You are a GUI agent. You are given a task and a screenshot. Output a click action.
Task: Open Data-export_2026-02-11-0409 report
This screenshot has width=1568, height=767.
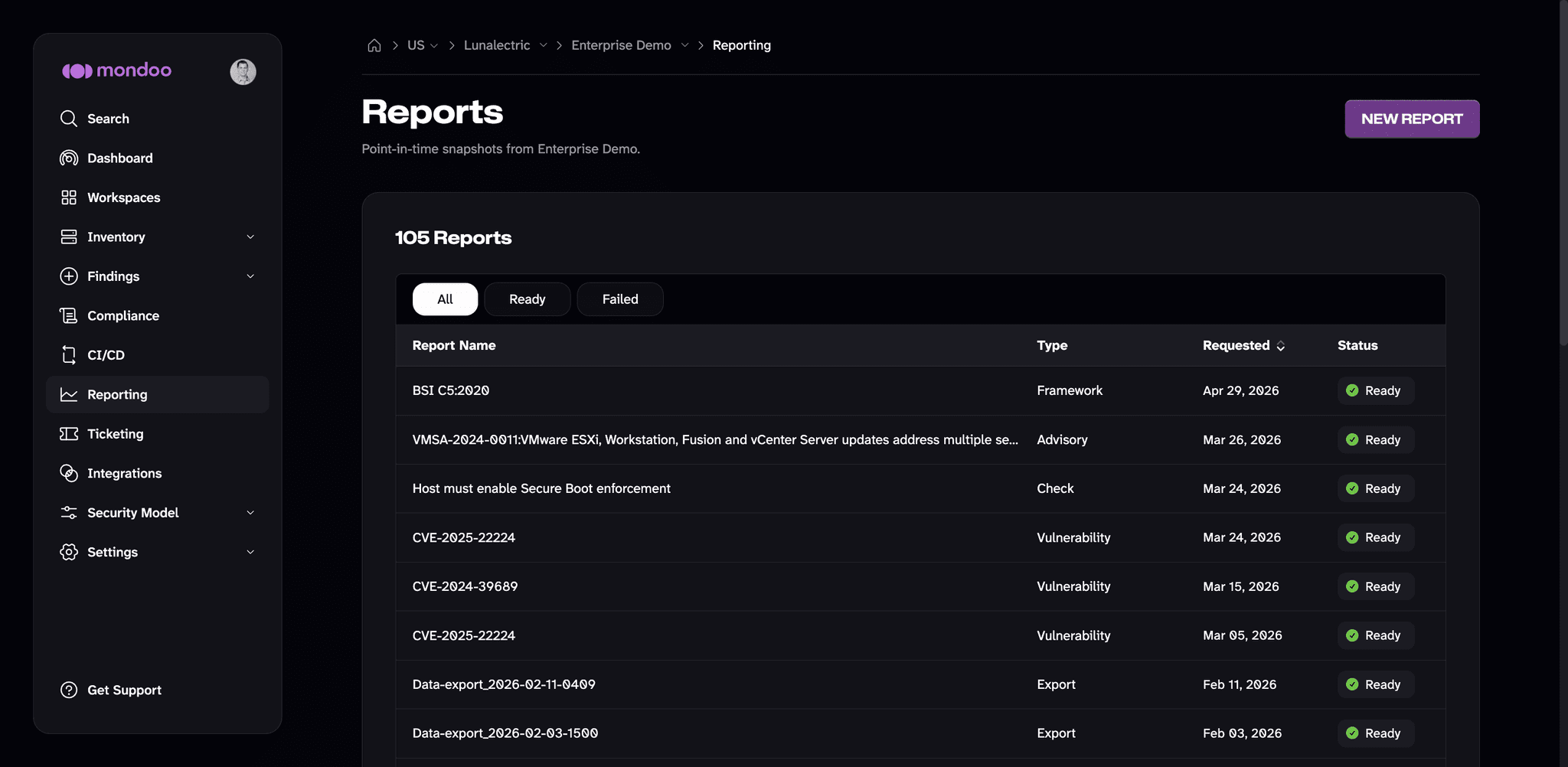click(x=920, y=684)
